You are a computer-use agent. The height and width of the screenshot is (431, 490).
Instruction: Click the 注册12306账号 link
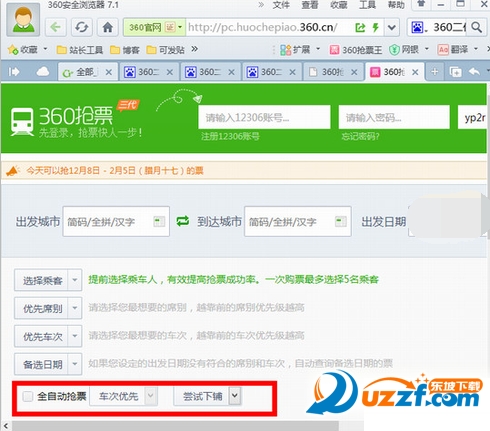[x=230, y=136]
